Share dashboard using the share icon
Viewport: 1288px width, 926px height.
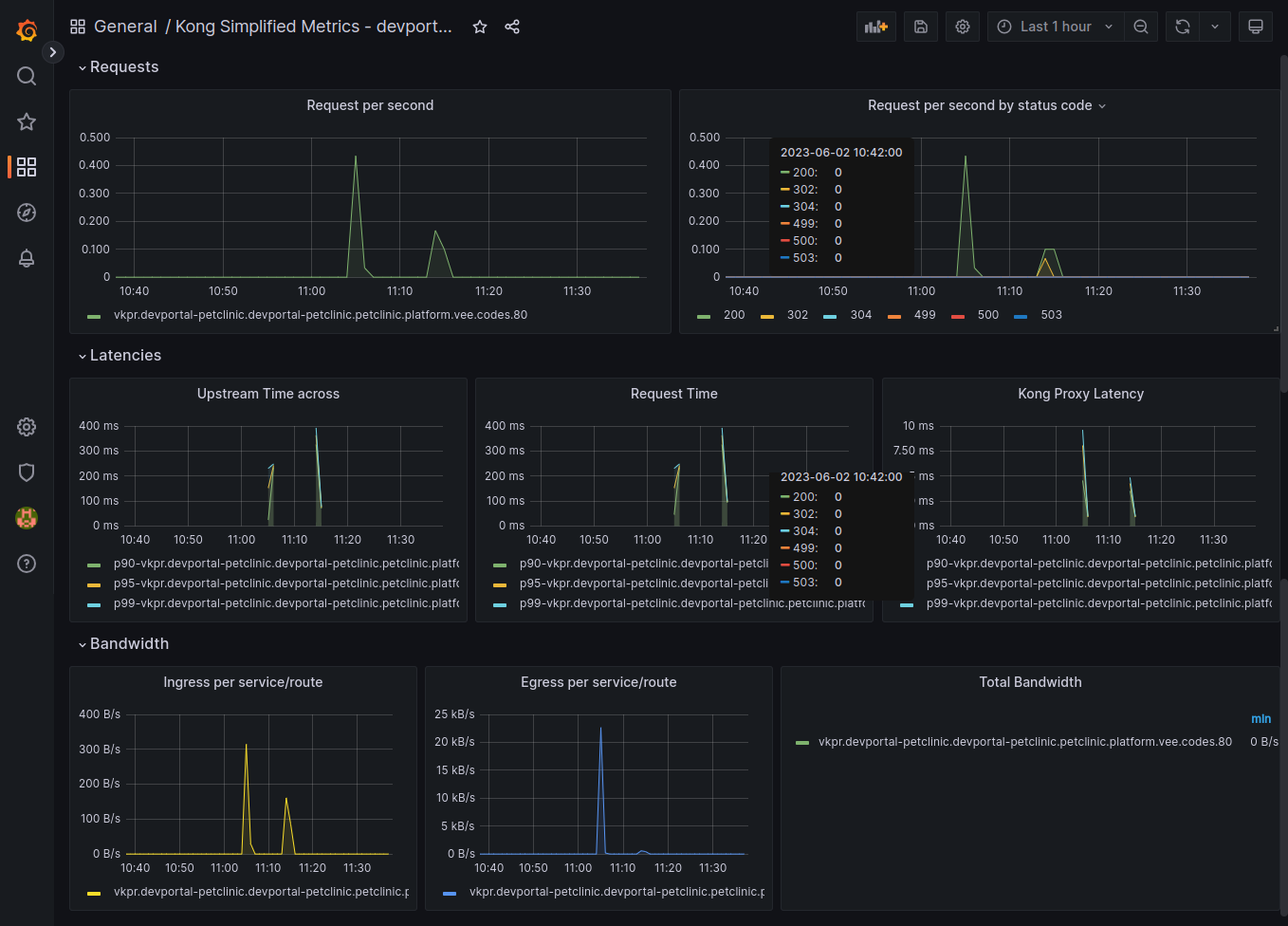coord(512,27)
